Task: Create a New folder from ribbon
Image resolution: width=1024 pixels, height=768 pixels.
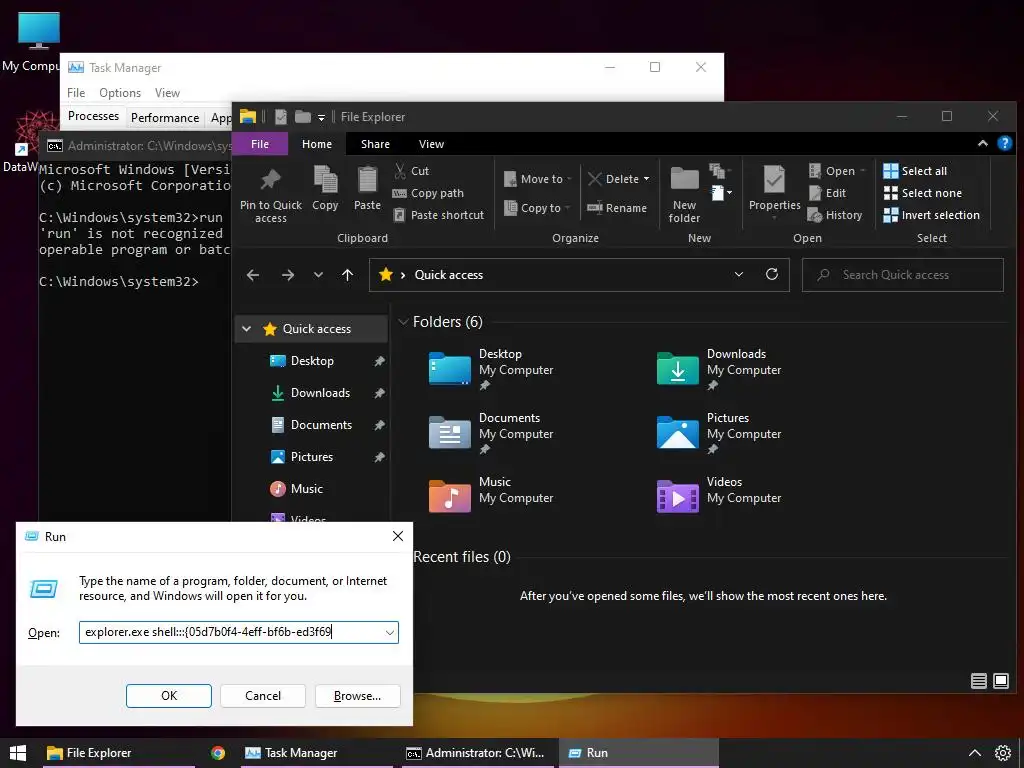Action: pos(684,195)
